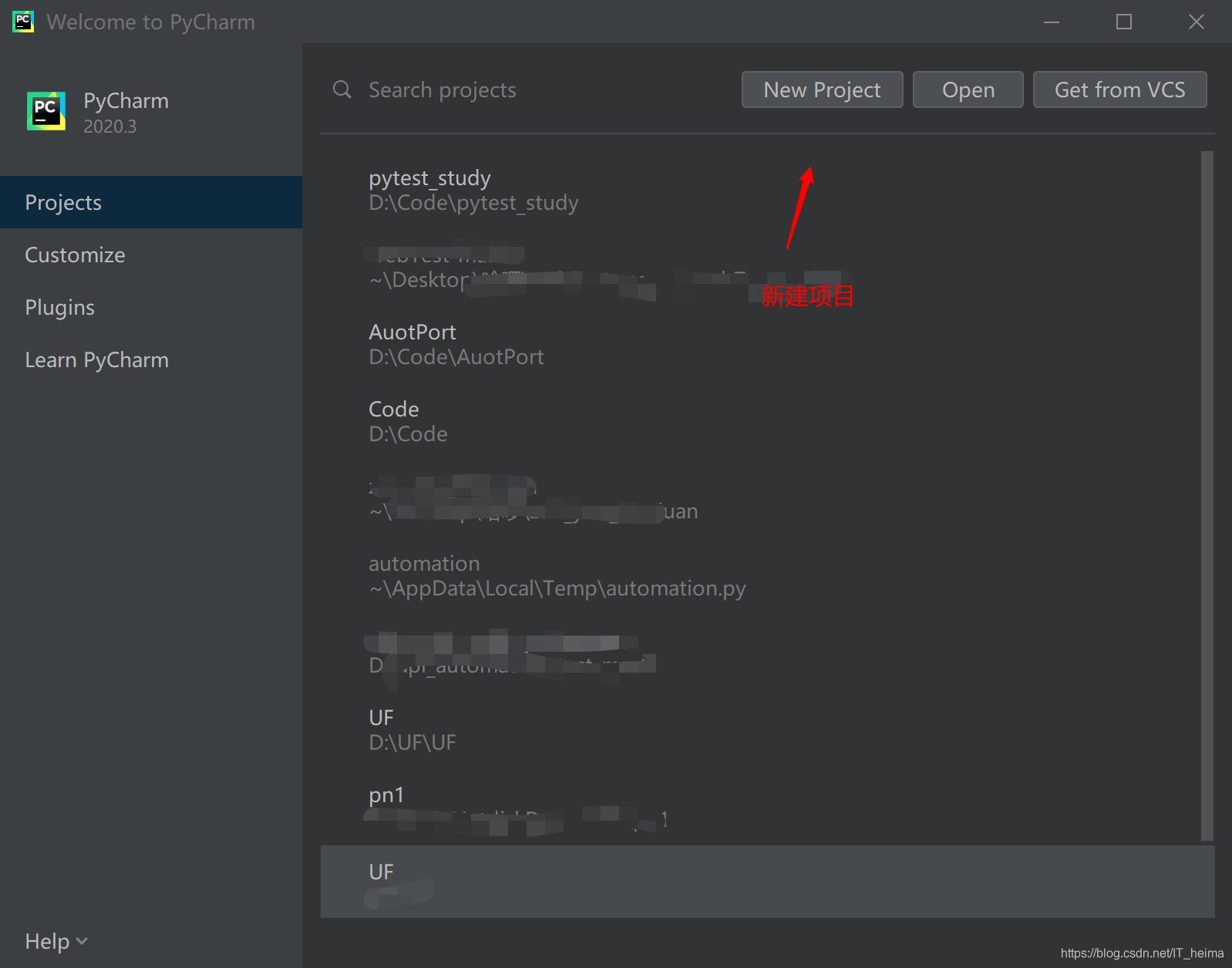Click Get from VCS button
Screen dimensions: 1232x968
click(1119, 89)
